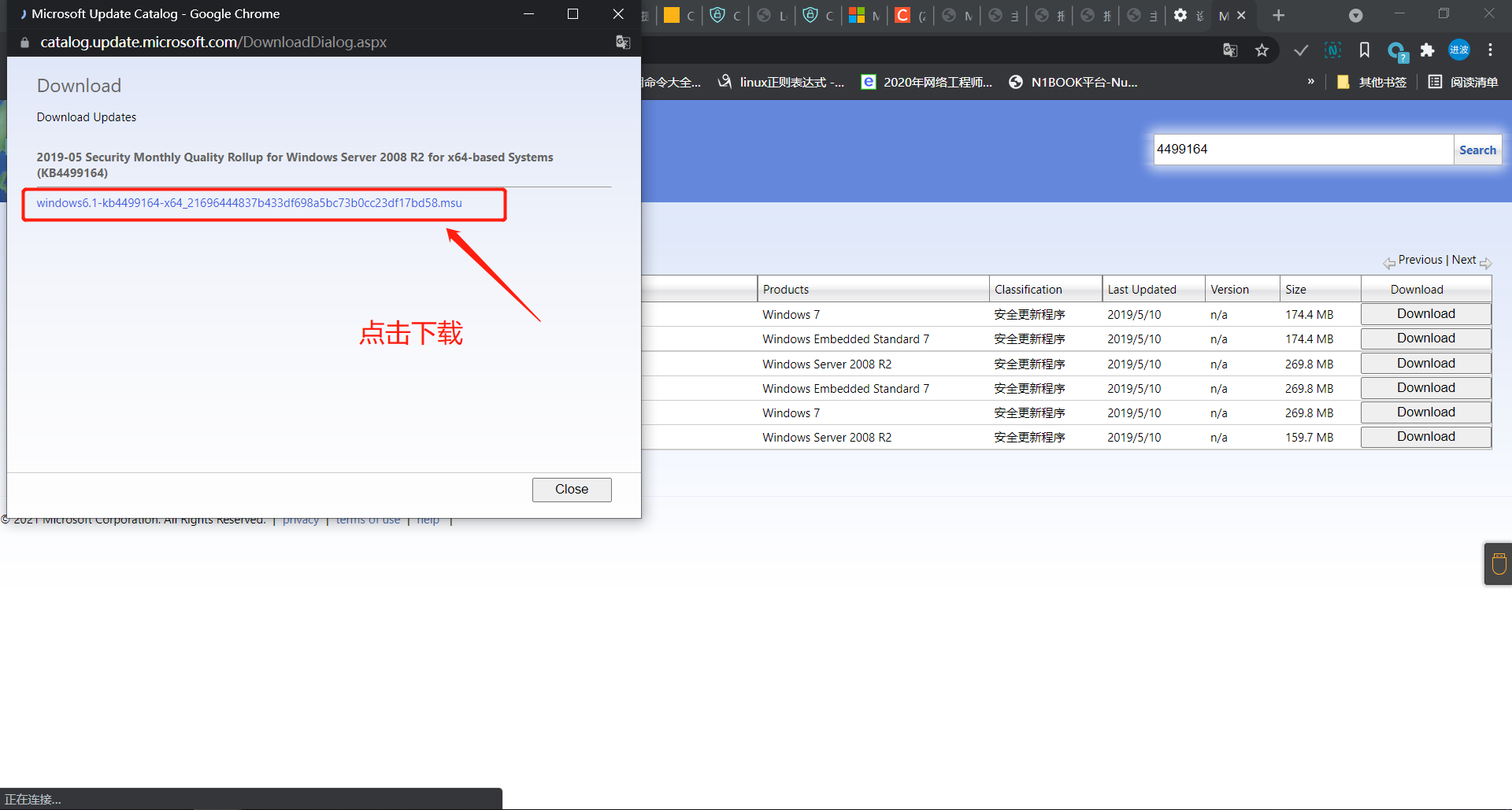
Task: Download the Windows Embedded Standard 7 174.4 MB update
Action: point(1426,338)
